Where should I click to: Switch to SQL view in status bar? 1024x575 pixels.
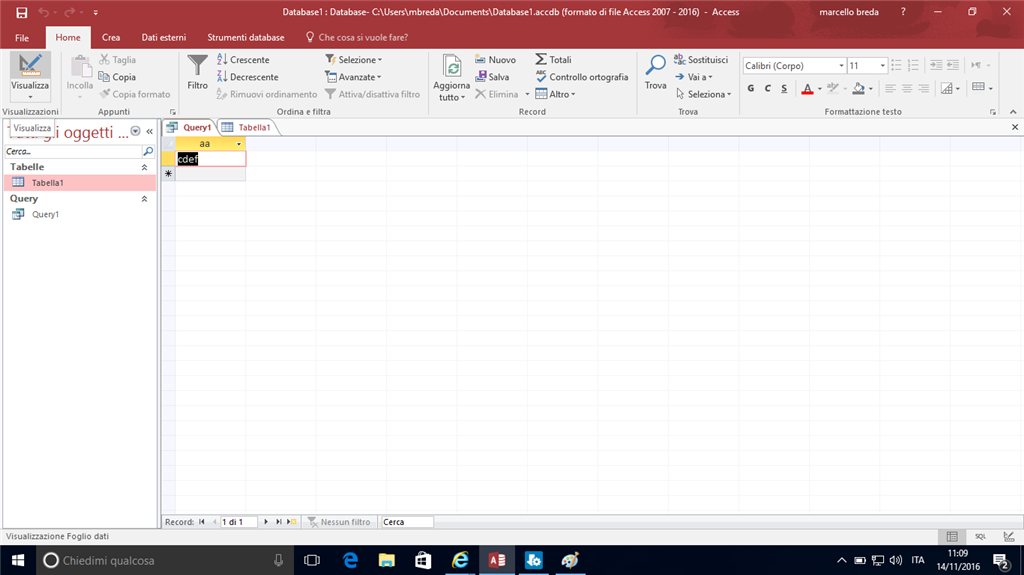(x=980, y=536)
